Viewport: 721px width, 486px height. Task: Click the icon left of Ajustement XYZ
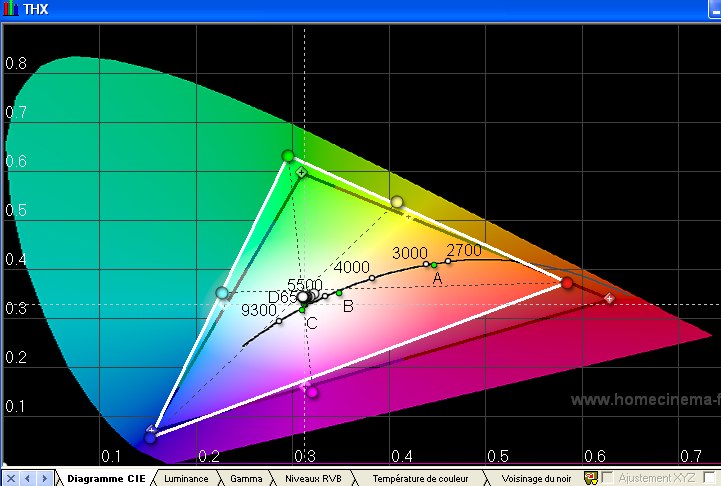click(x=590, y=478)
